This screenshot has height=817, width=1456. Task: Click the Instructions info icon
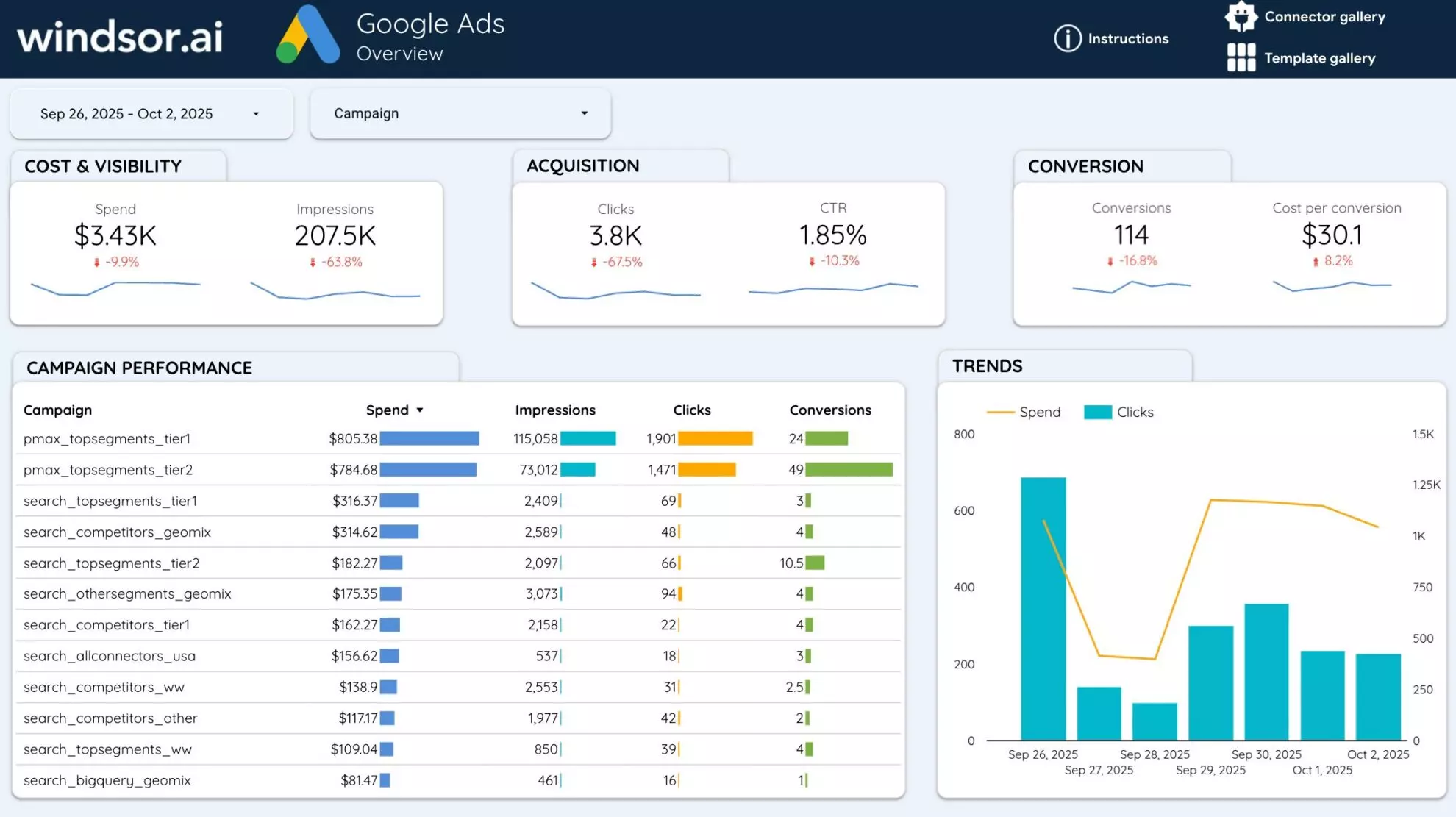[x=1067, y=39]
